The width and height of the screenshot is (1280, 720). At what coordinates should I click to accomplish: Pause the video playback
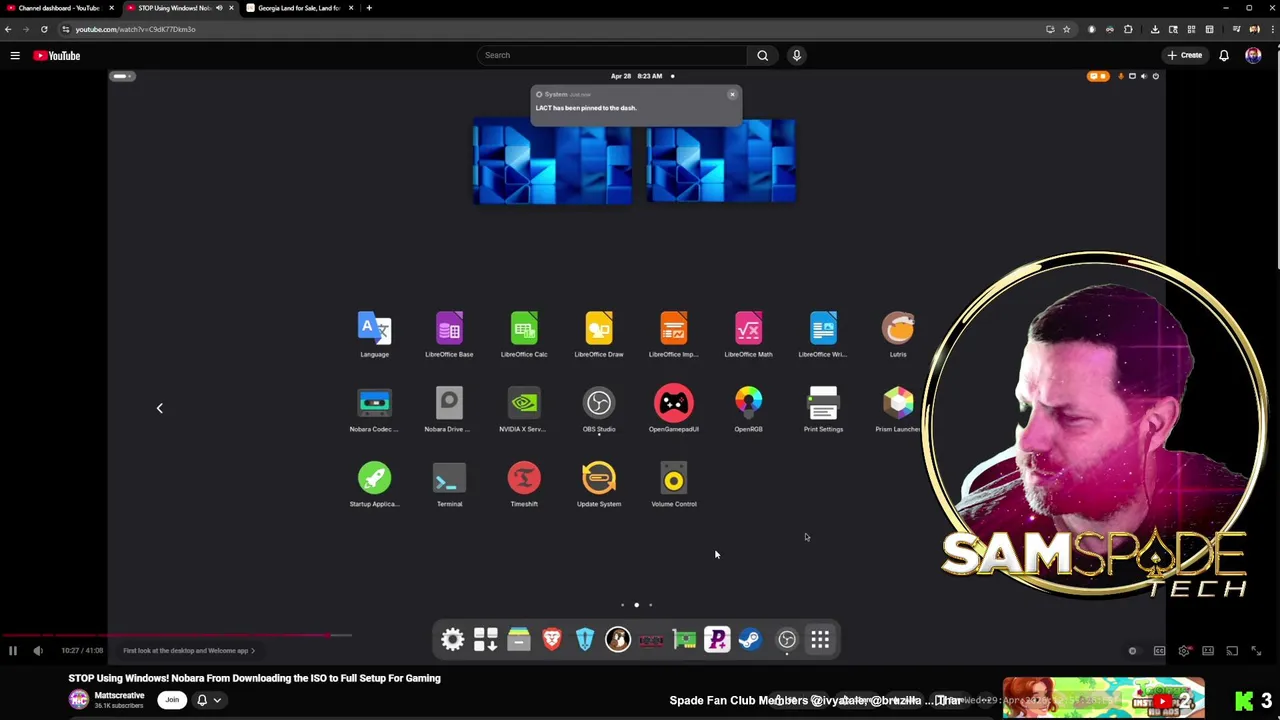click(x=13, y=651)
